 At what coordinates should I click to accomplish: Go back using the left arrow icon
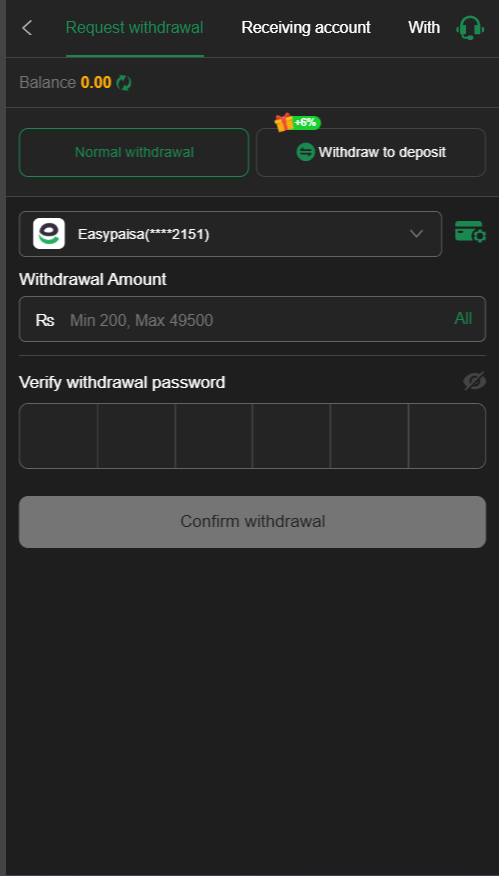pyautogui.click(x=27, y=27)
